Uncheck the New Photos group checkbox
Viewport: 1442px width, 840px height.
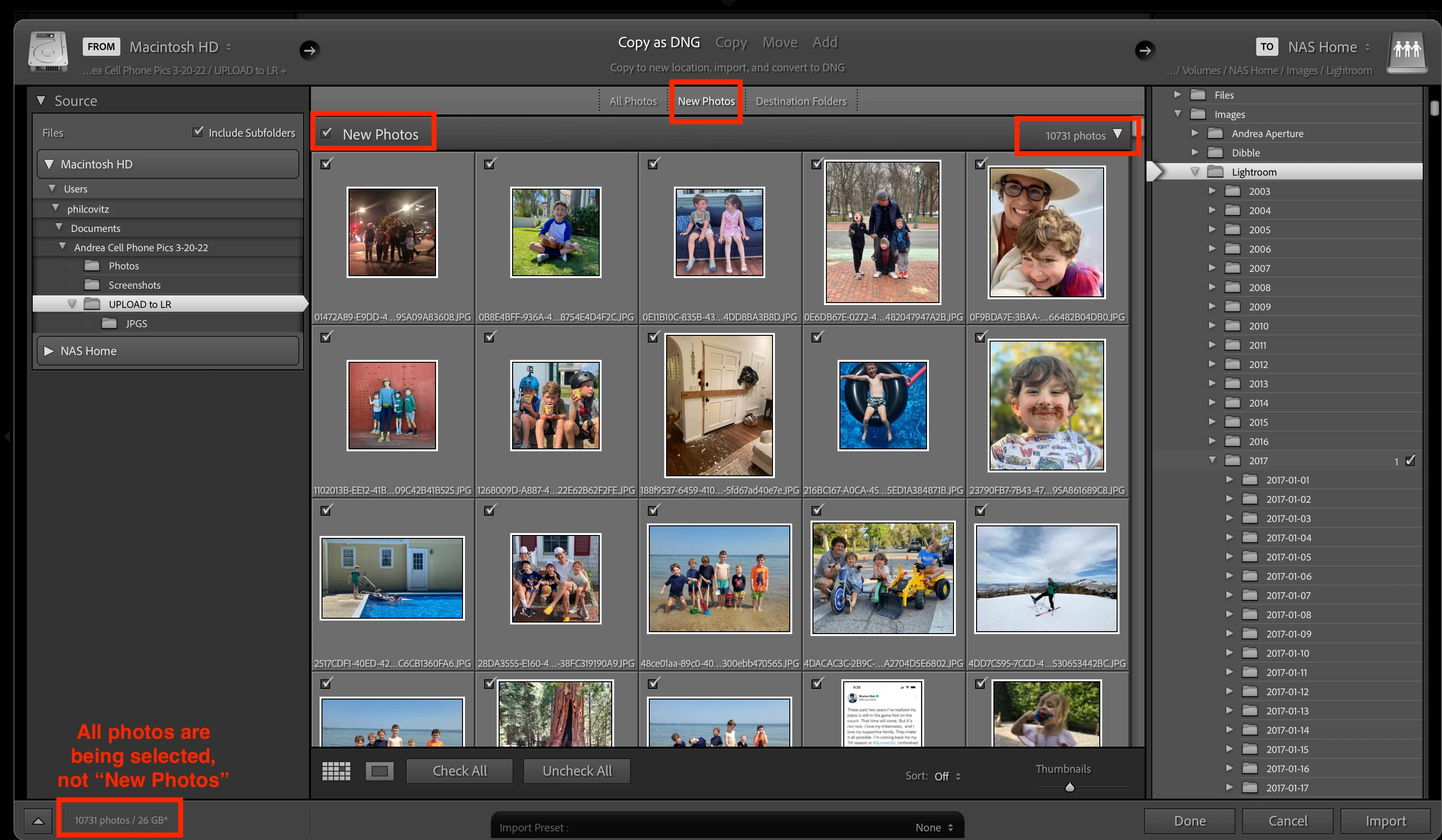pyautogui.click(x=326, y=133)
